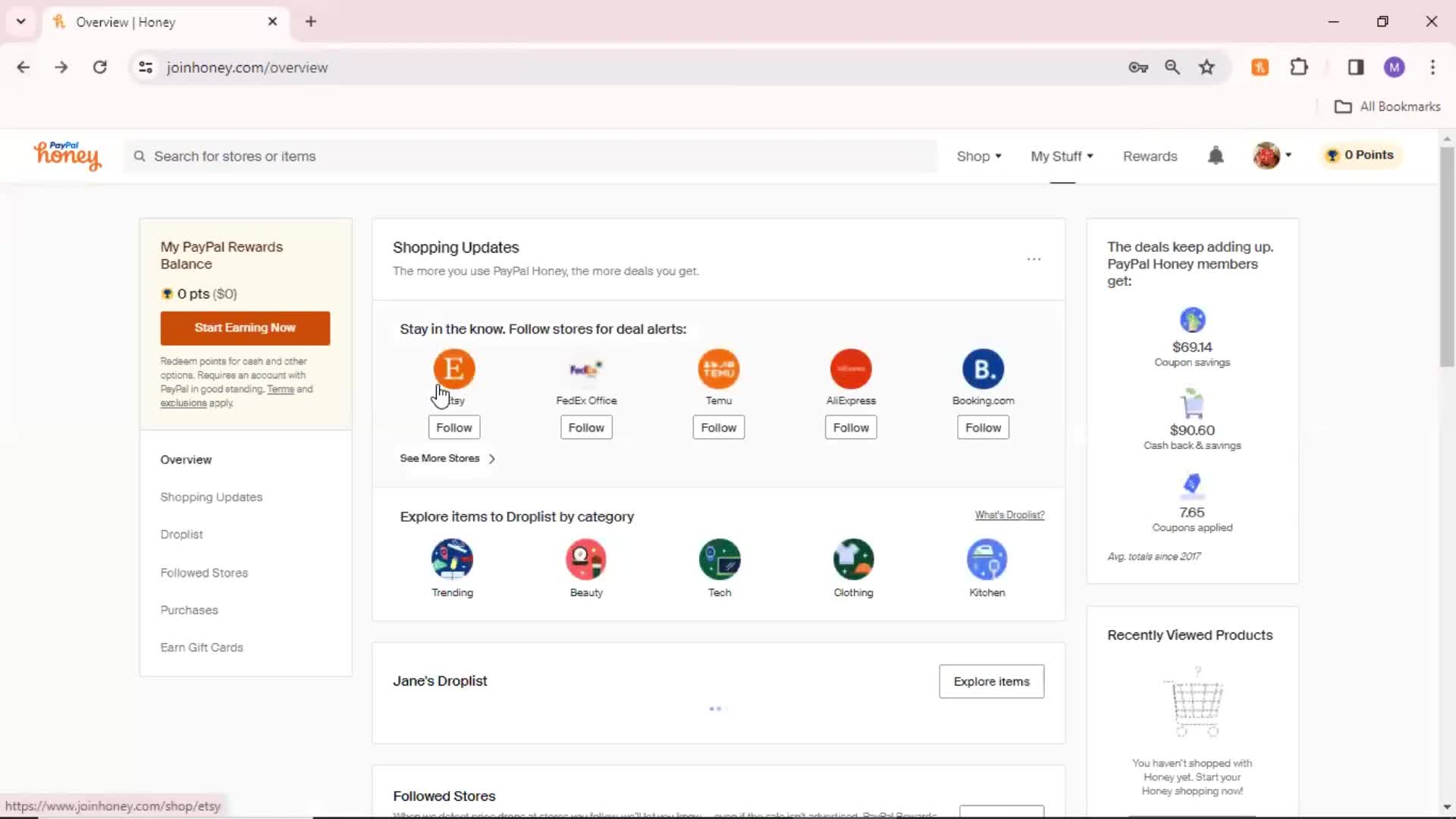Viewport: 1456px width, 819px height.
Task: Follow the Temu store
Action: coord(718,428)
